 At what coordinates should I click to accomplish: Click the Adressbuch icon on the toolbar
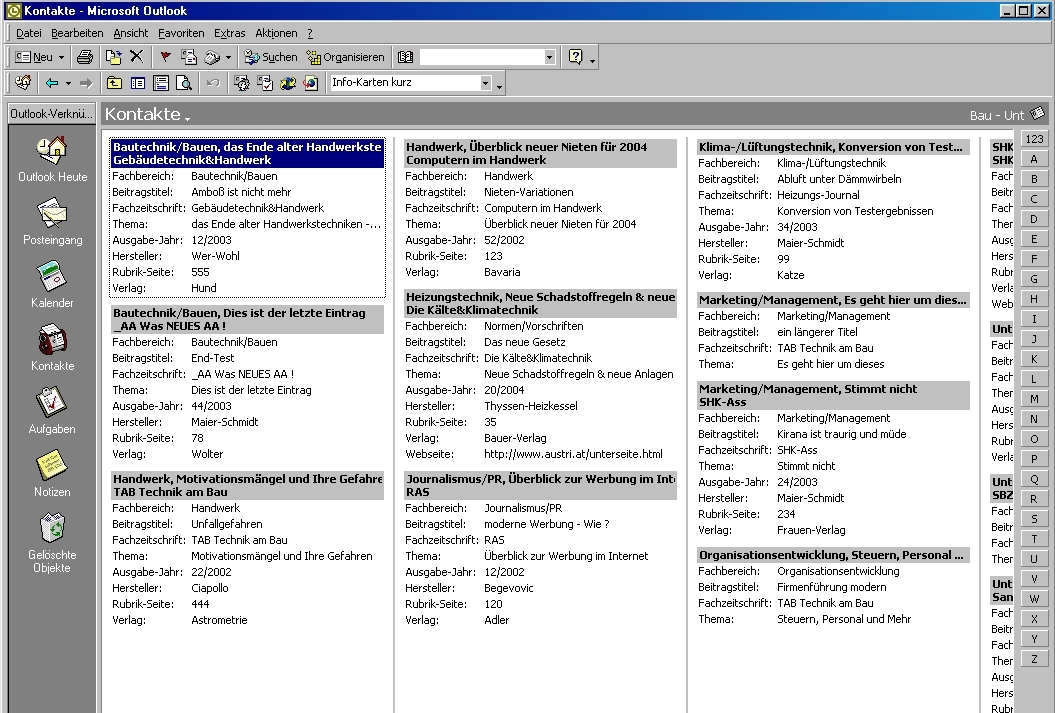coord(405,57)
